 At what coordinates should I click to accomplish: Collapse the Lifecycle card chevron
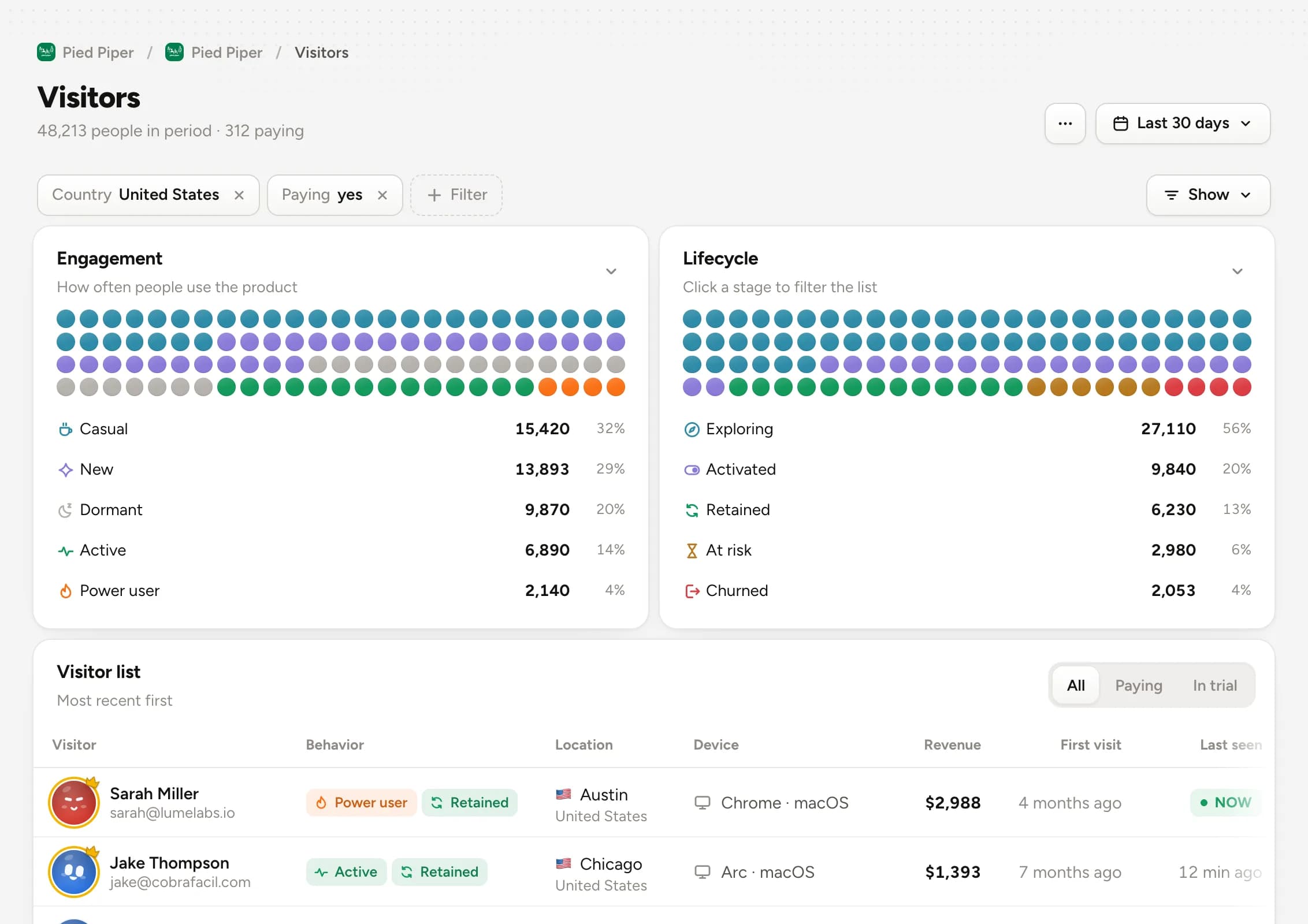point(1238,271)
